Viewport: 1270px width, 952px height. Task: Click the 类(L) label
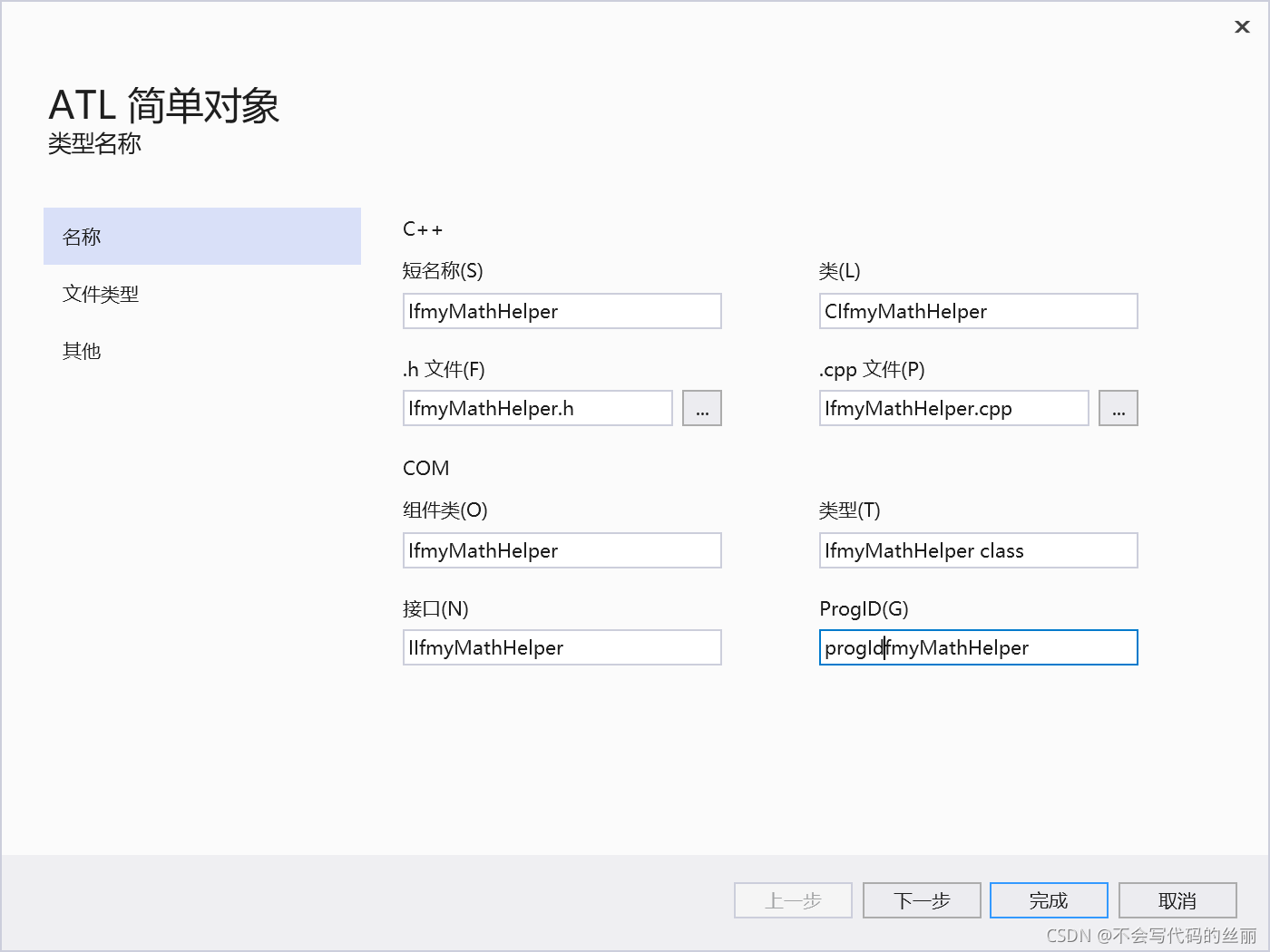click(x=839, y=270)
